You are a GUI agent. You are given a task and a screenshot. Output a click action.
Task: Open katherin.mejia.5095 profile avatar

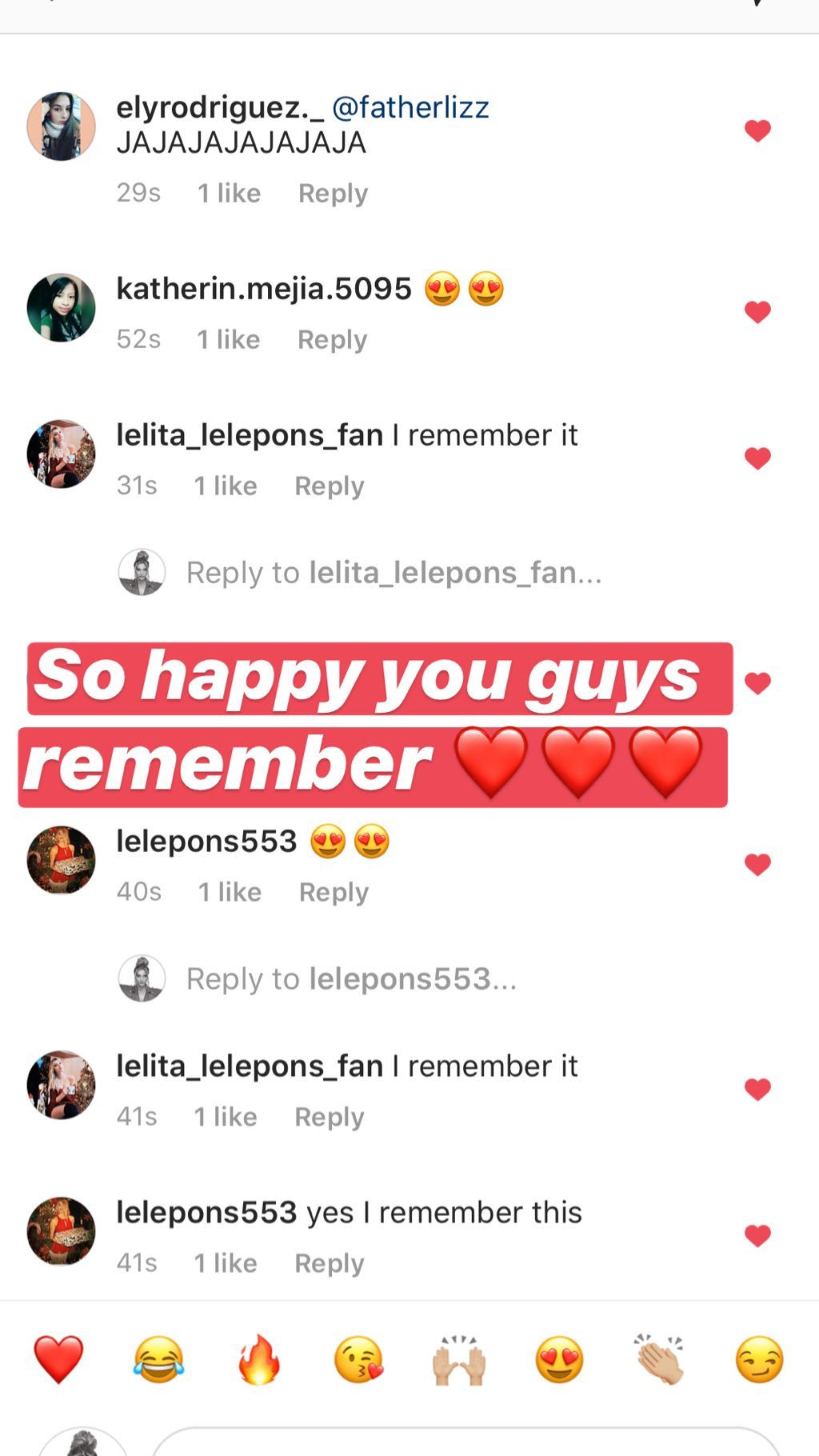point(62,308)
